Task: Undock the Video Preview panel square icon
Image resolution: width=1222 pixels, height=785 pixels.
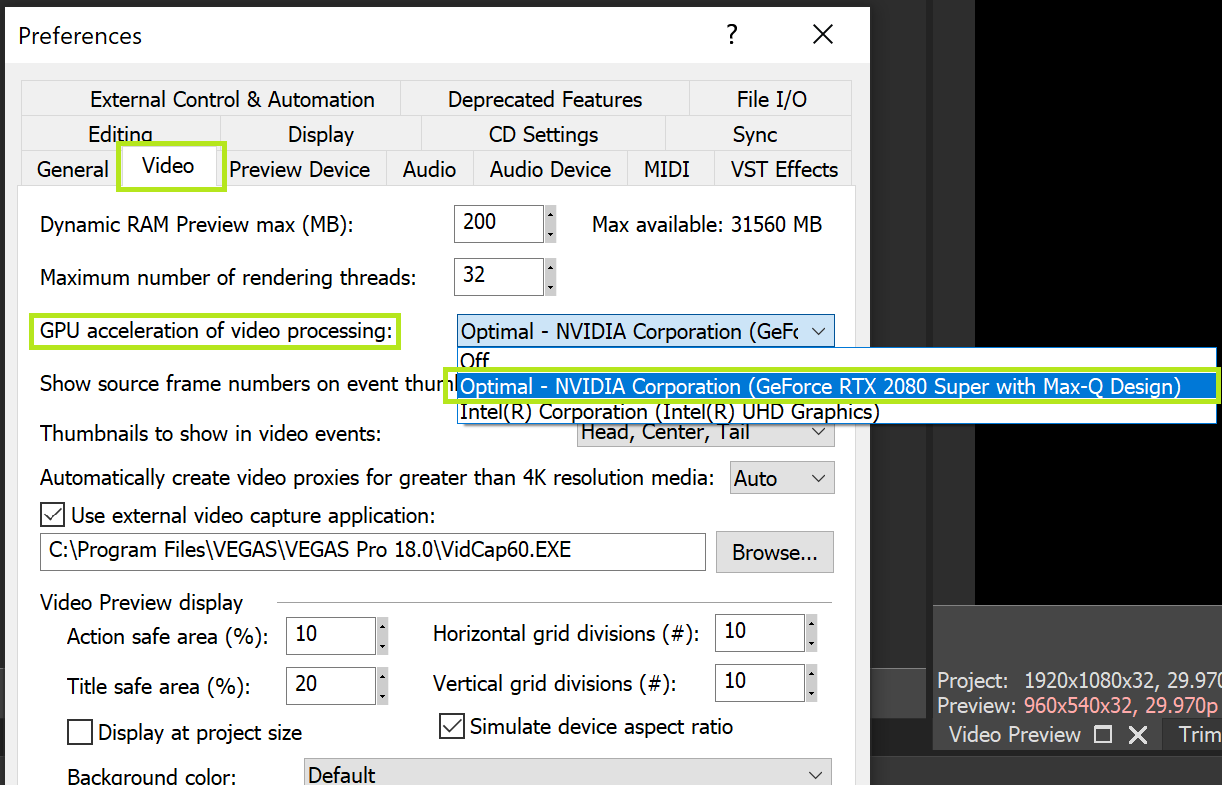Action: pyautogui.click(x=1103, y=735)
